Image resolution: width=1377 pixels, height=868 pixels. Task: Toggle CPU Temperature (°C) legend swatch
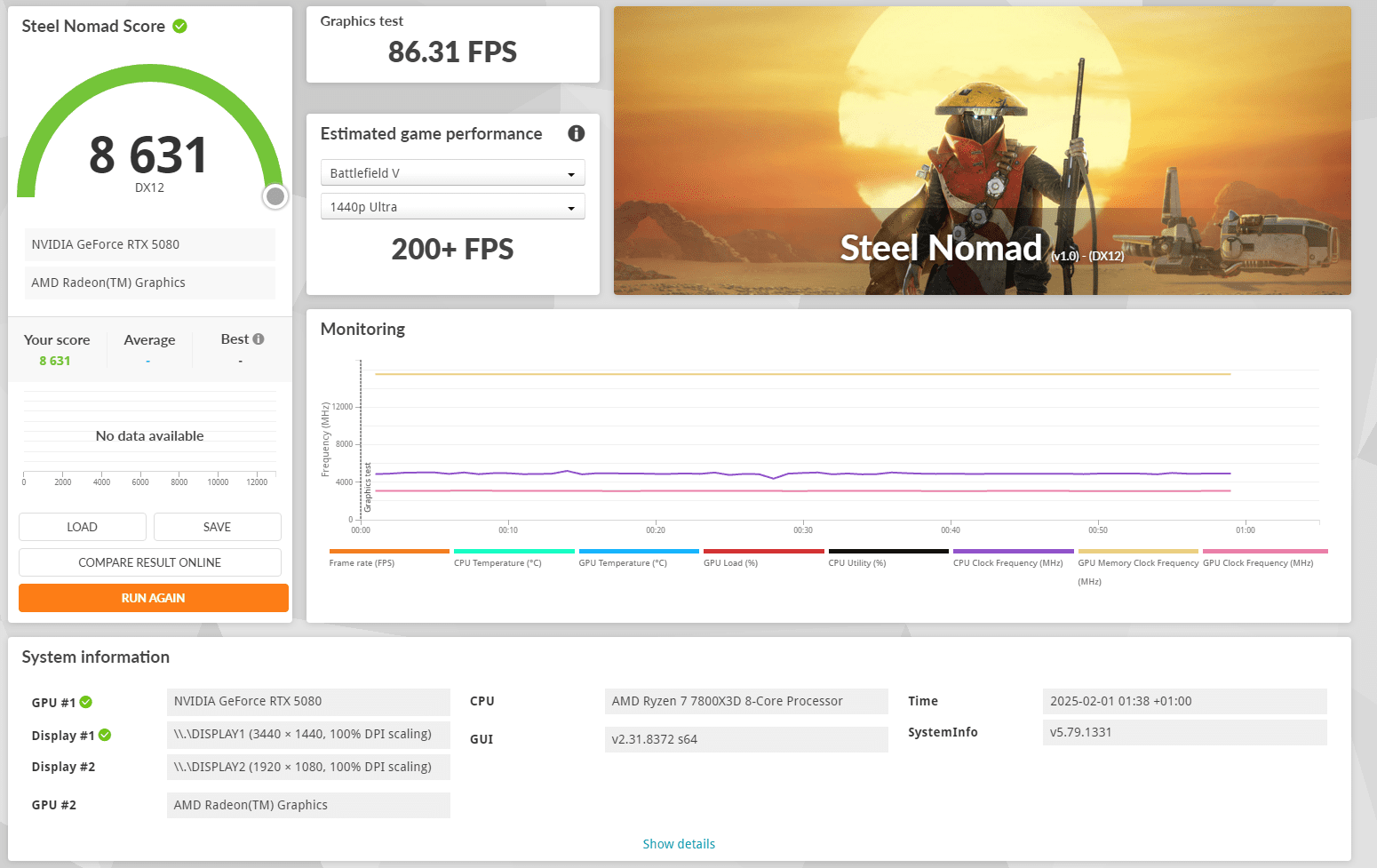[514, 552]
